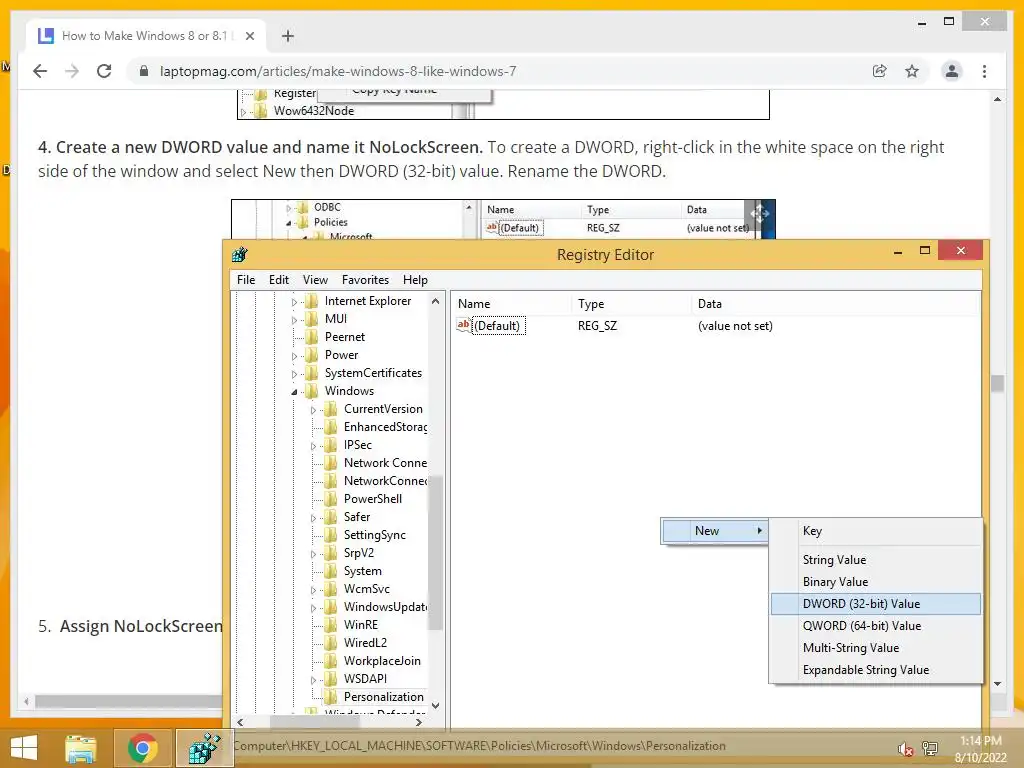
Task: Choose Expandable String Value
Action: coord(876,670)
